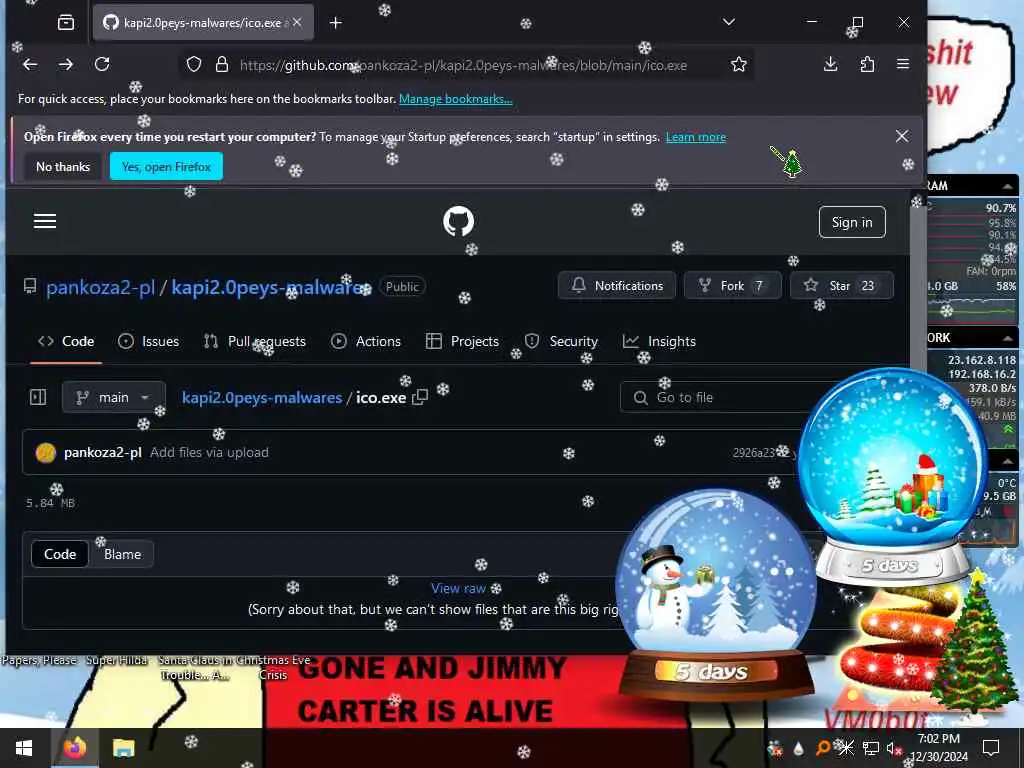Open the notification center icon
The height and width of the screenshot is (768, 1024).
point(991,748)
